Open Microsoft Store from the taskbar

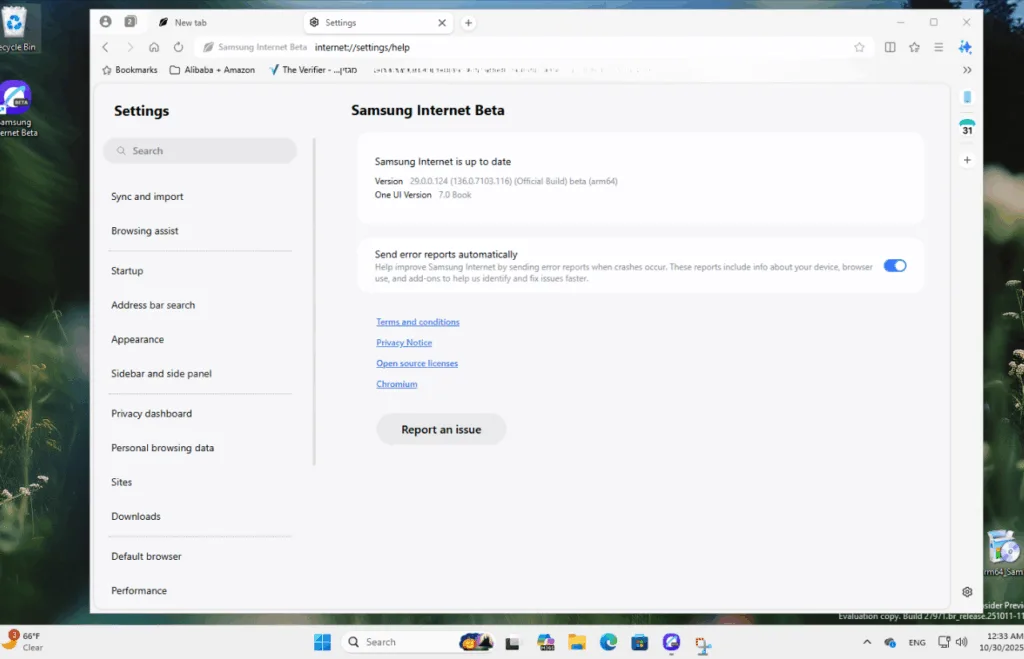tap(639, 642)
